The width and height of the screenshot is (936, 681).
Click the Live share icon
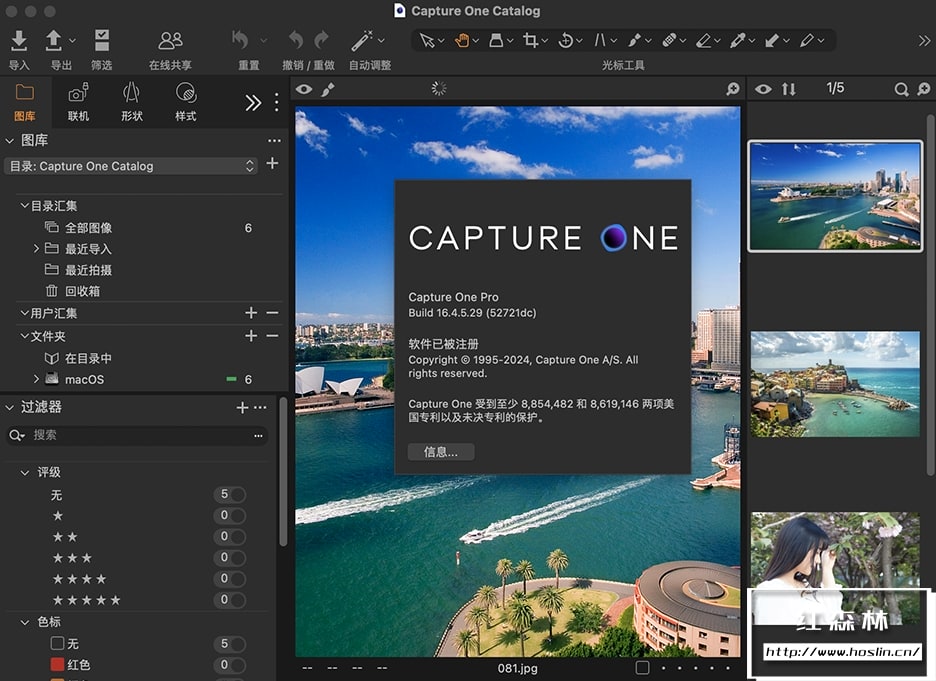pos(170,41)
